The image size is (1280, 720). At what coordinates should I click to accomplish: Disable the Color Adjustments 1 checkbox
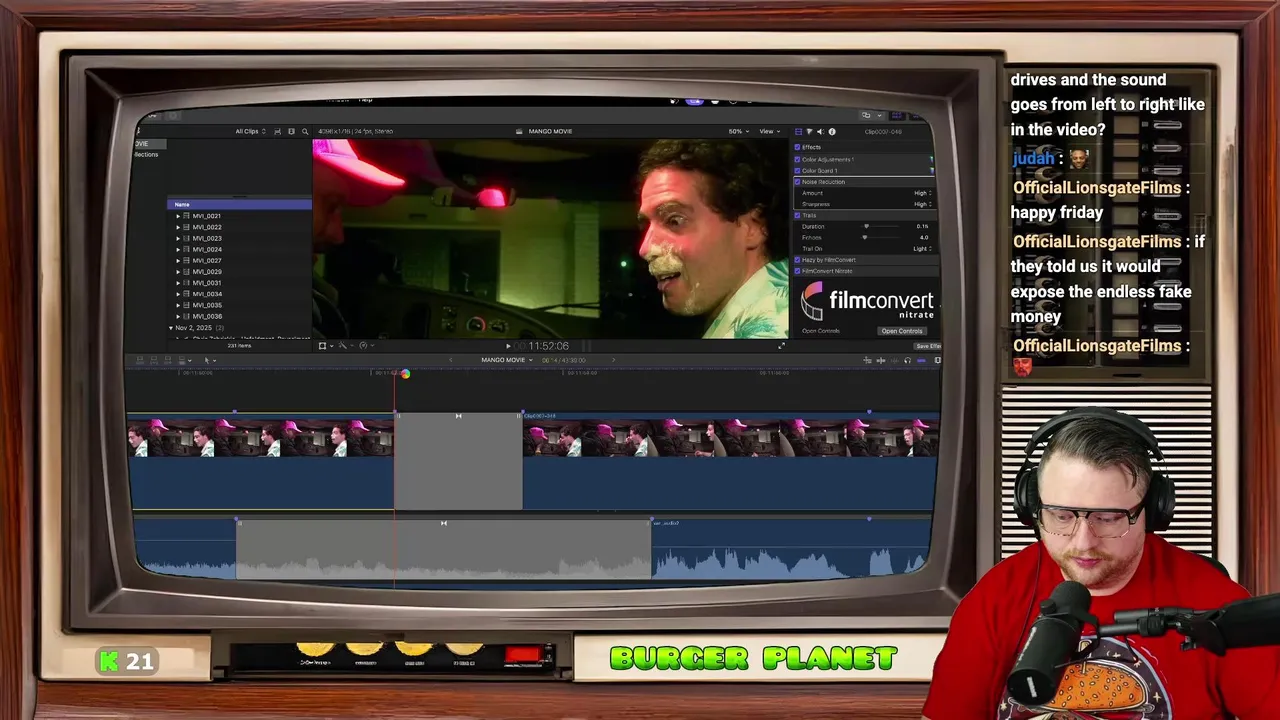pos(798,159)
